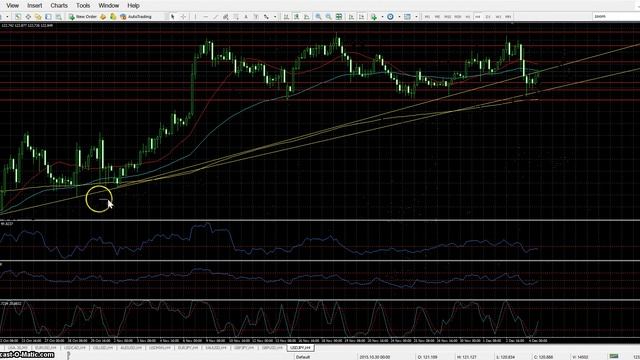
Task: Click the connection status bars icon
Action: coord(613,357)
